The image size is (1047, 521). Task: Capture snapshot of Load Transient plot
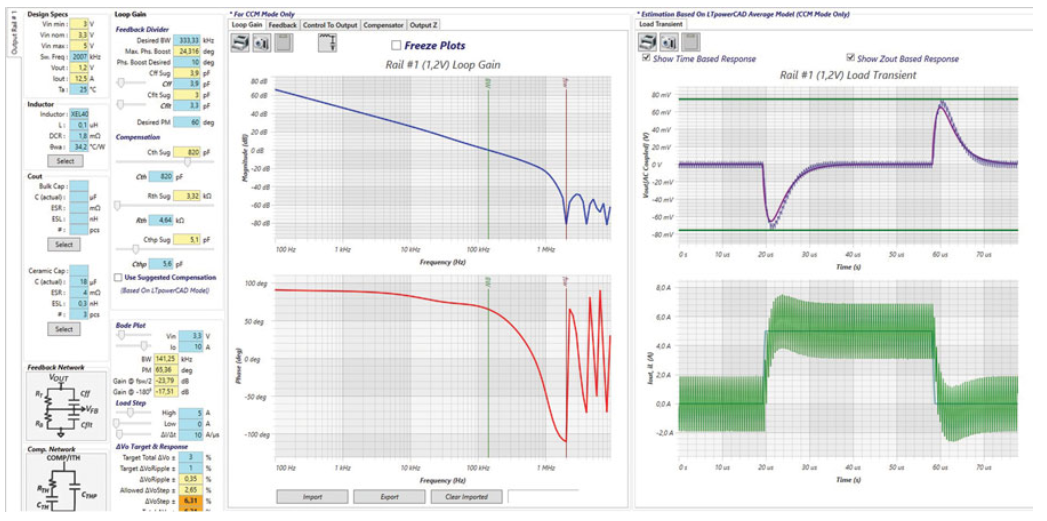tap(669, 41)
